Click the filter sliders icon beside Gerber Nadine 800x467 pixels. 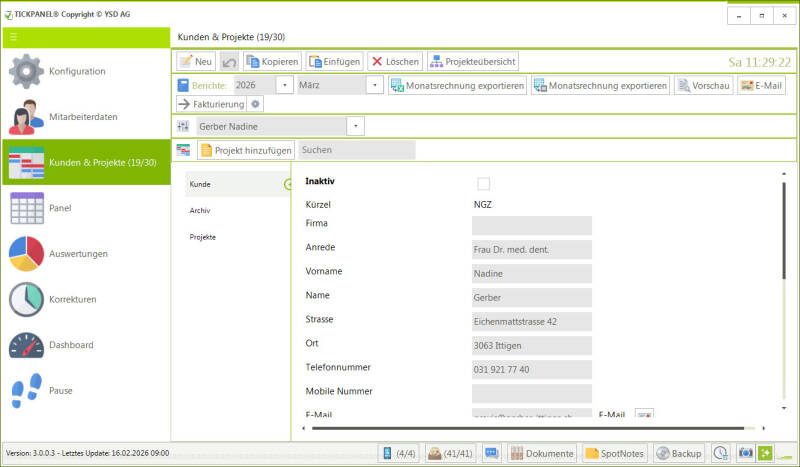click(183, 126)
